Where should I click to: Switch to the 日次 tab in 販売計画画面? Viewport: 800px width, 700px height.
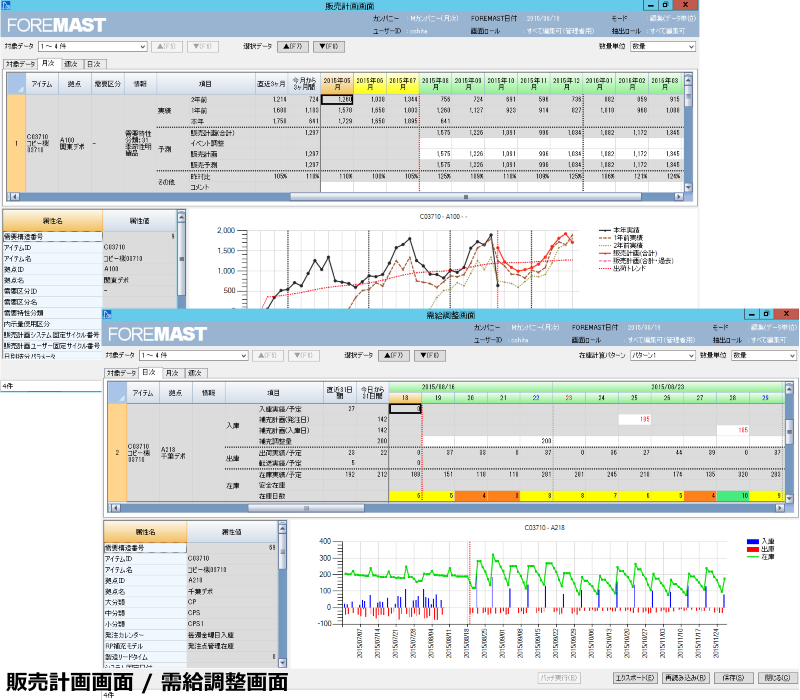point(95,63)
